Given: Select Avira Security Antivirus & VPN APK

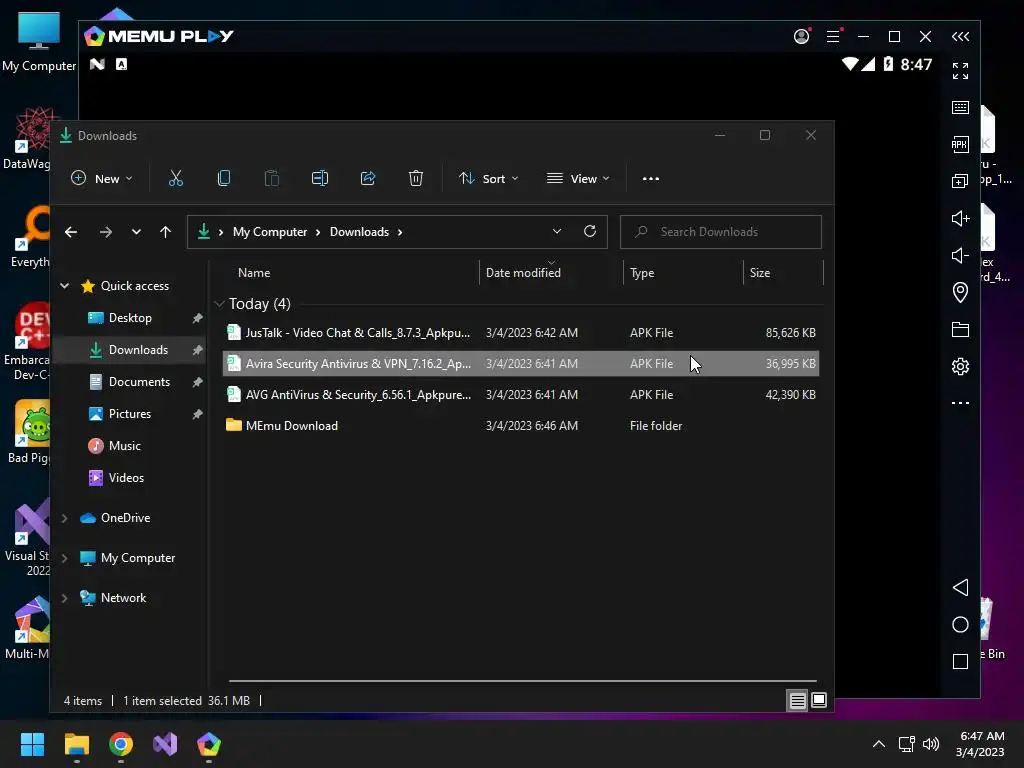Looking at the screenshot, I should 520,364.
